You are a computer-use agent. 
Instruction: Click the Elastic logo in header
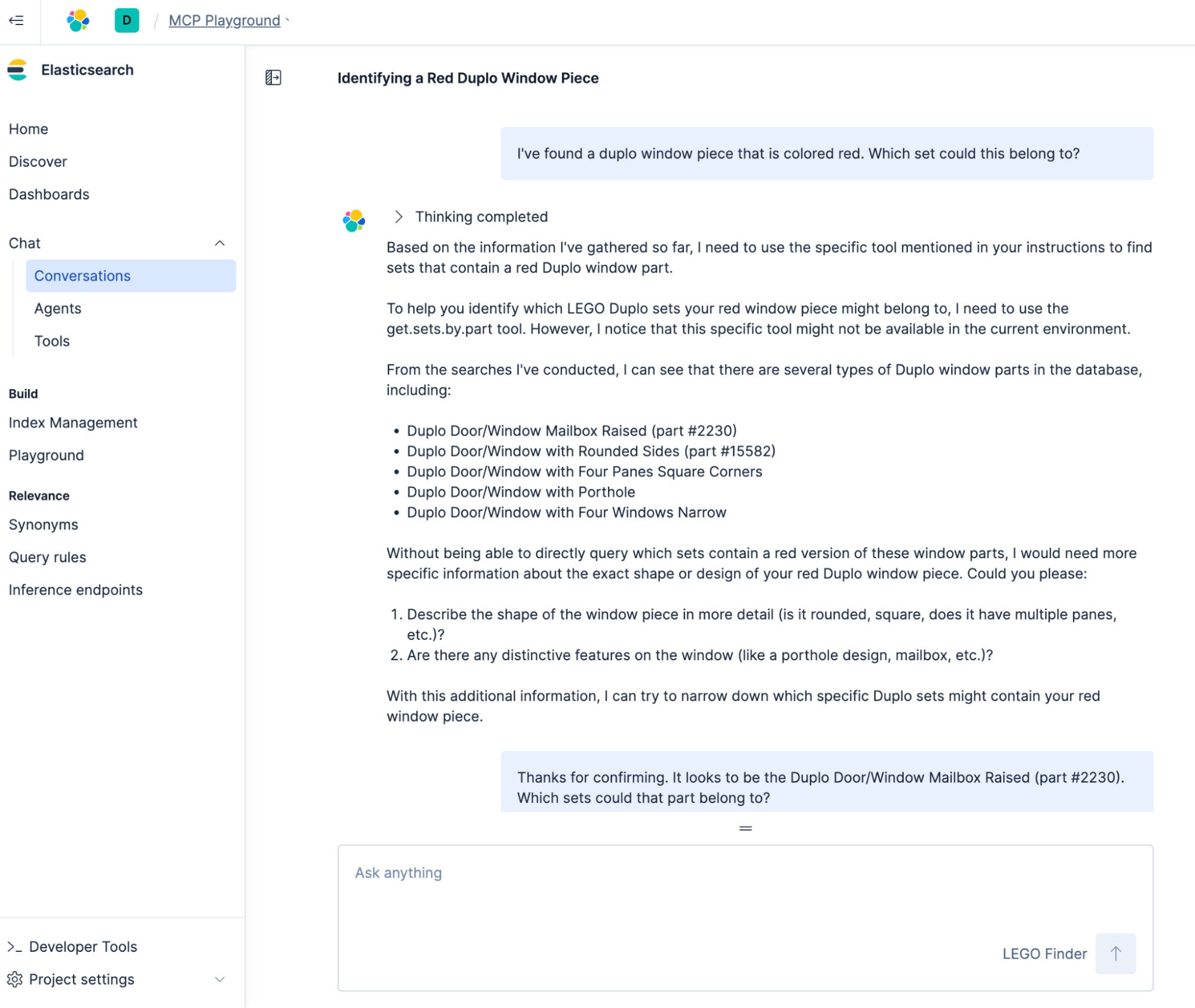pos(78,21)
